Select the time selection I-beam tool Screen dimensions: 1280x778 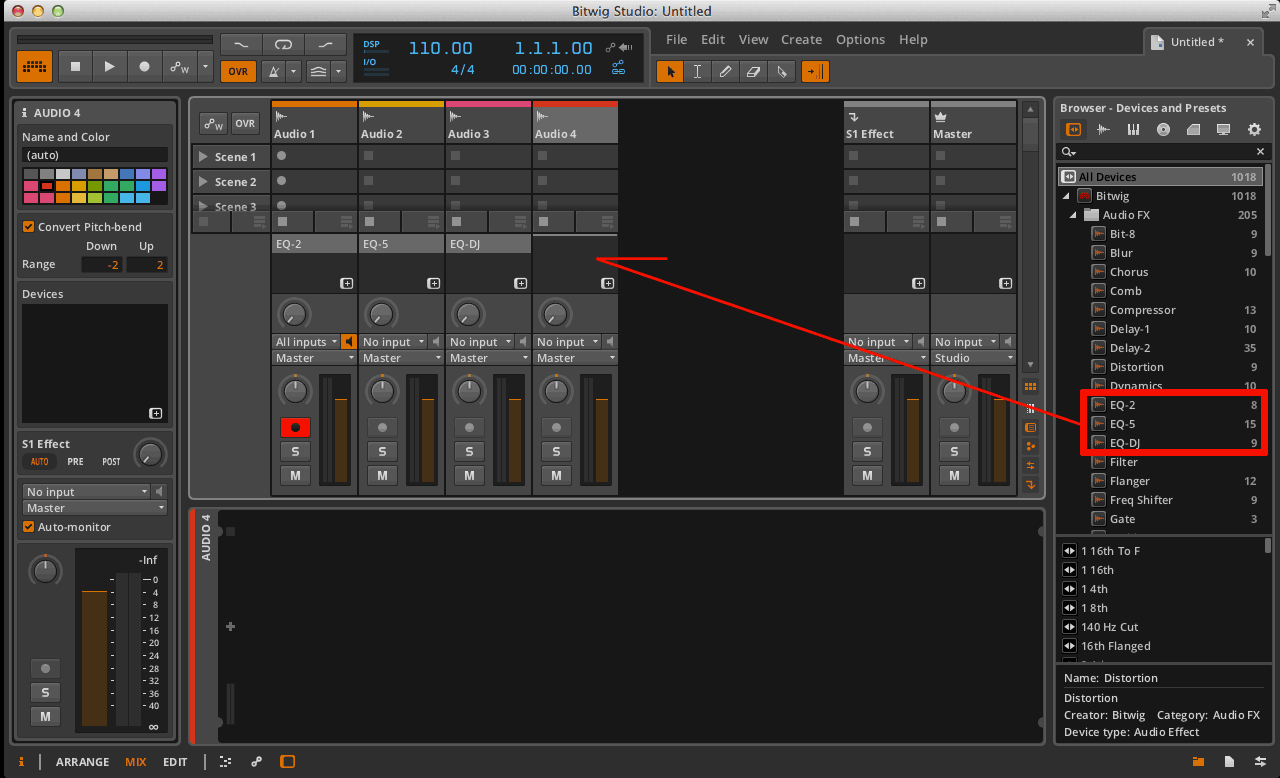(x=697, y=71)
